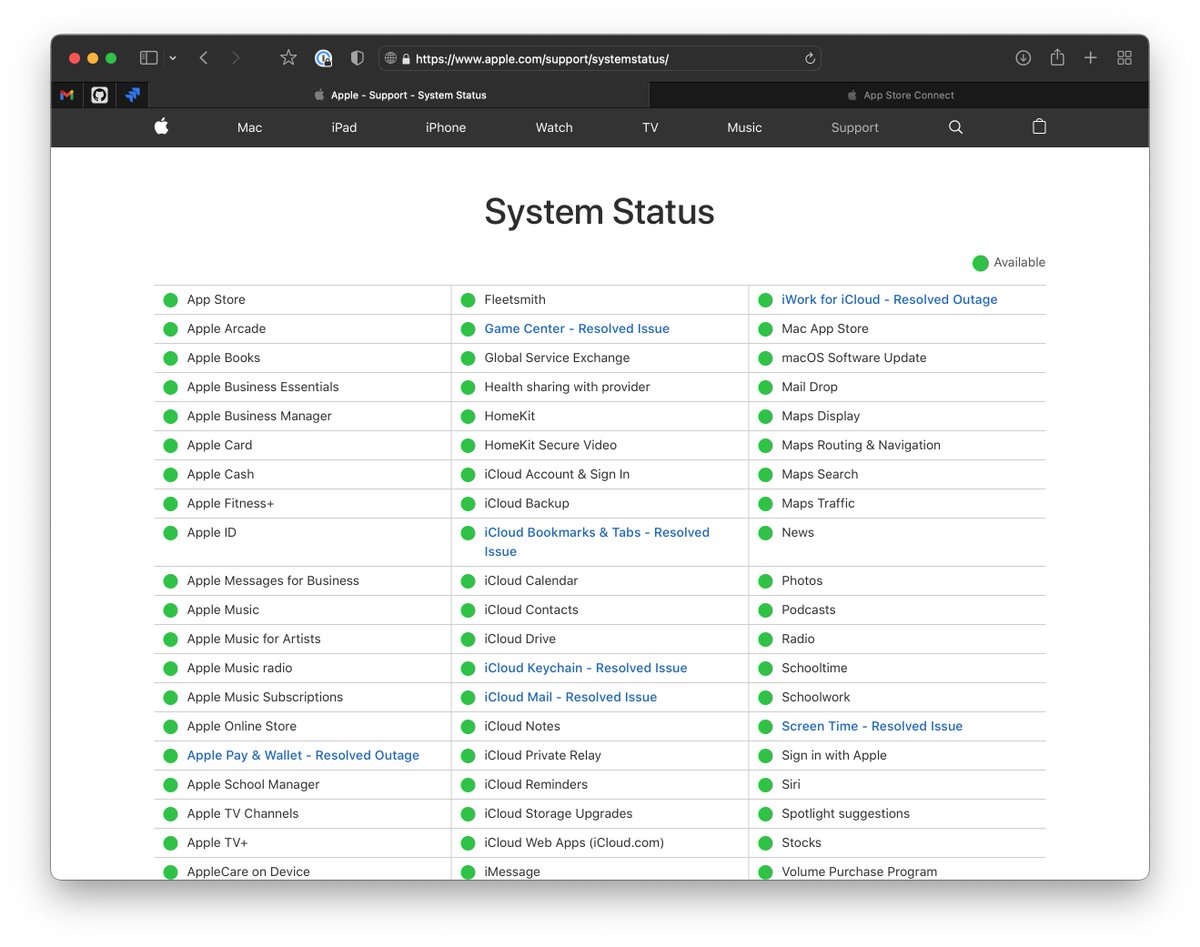
Task: Select the Apple - Support - System Status tab
Action: 399,95
